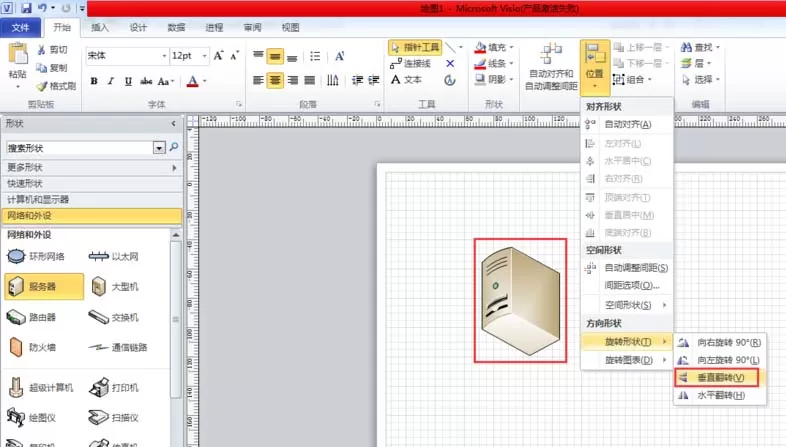Select the Firewall (防火墙) shape
Image resolution: width=786 pixels, height=447 pixels.
[31, 347]
